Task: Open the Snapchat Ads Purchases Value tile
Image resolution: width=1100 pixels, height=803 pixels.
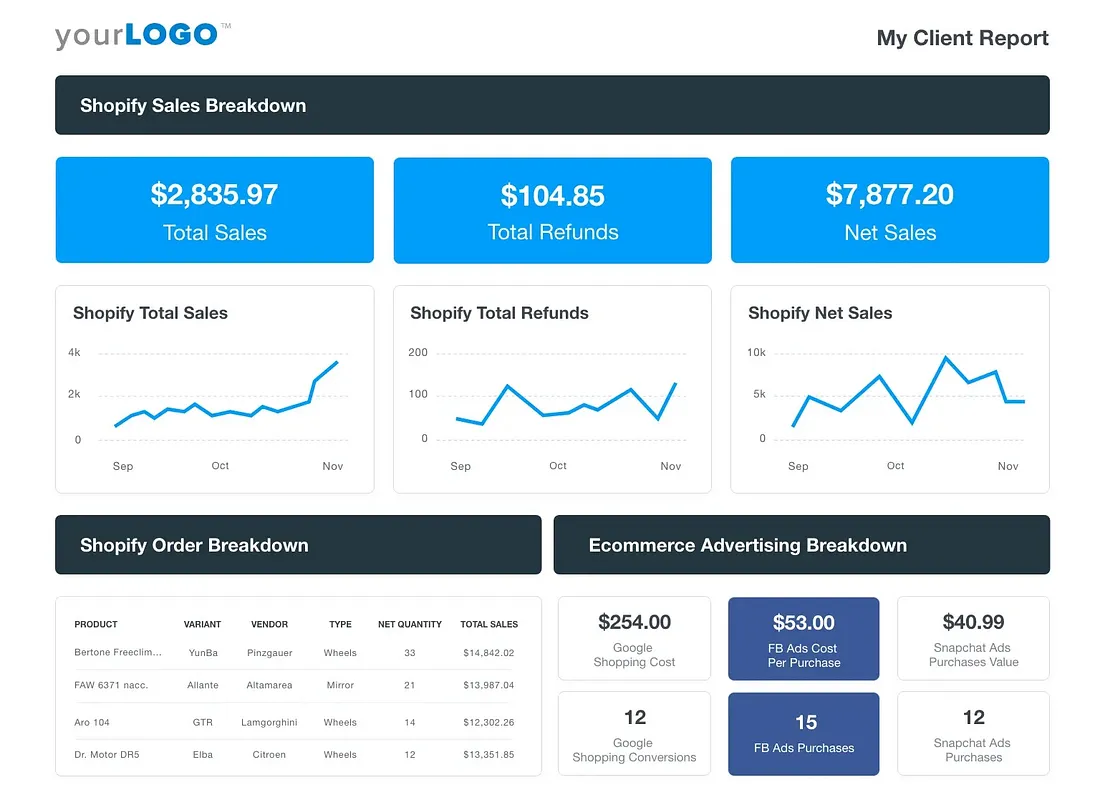Action: click(974, 638)
